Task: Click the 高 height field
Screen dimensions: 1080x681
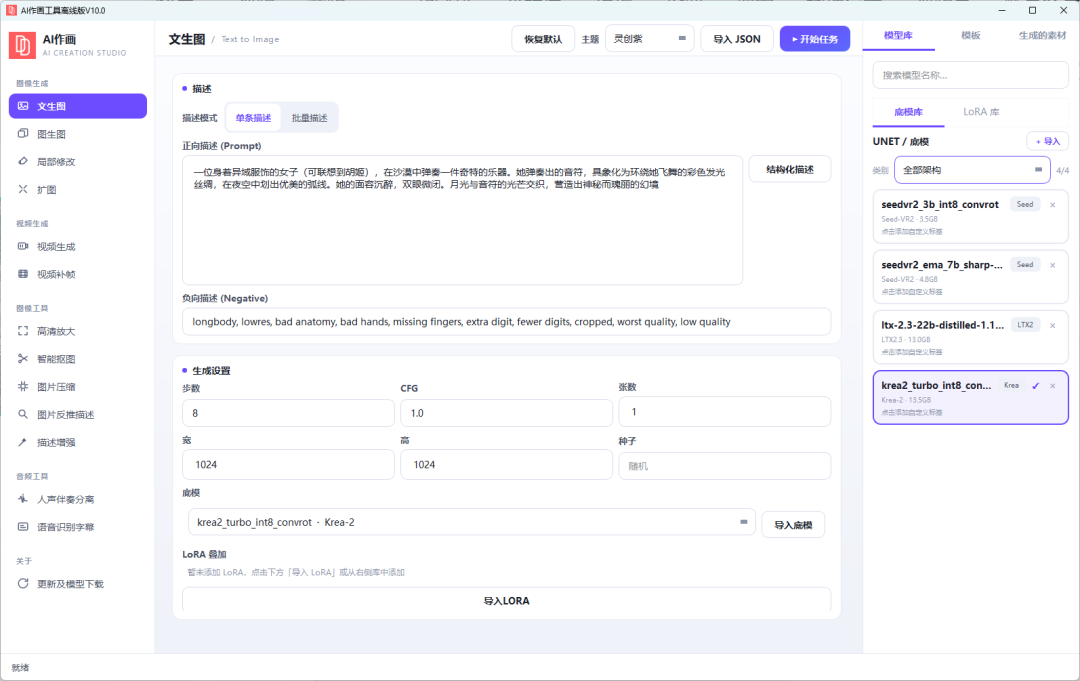Action: (506, 465)
